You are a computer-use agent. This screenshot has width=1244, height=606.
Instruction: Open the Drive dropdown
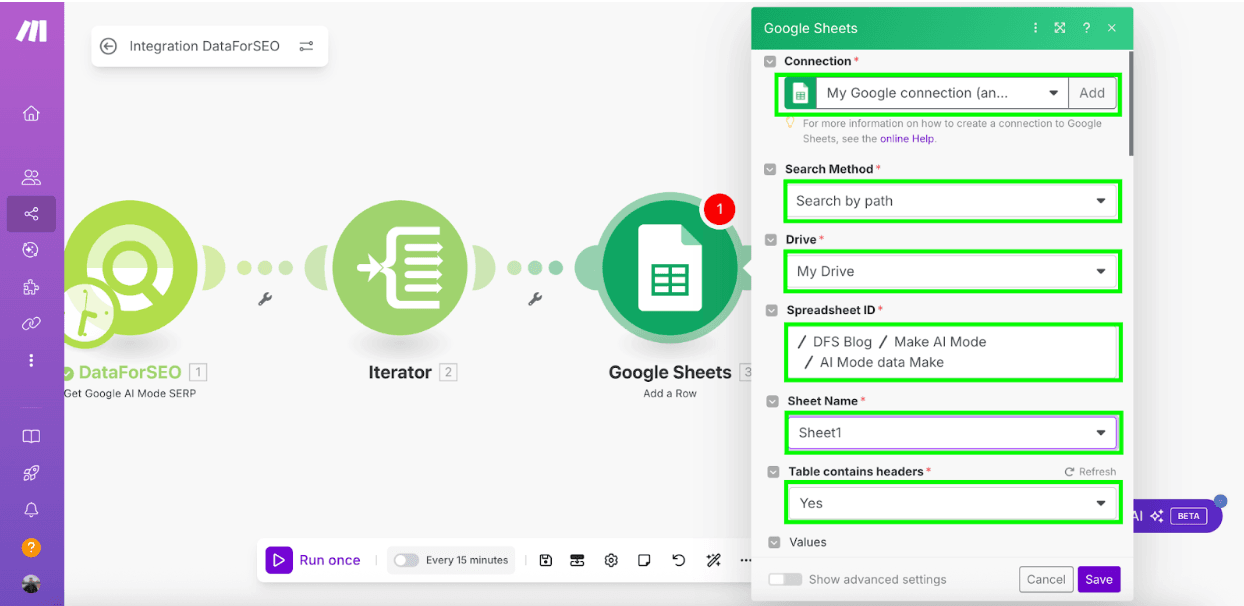(951, 271)
